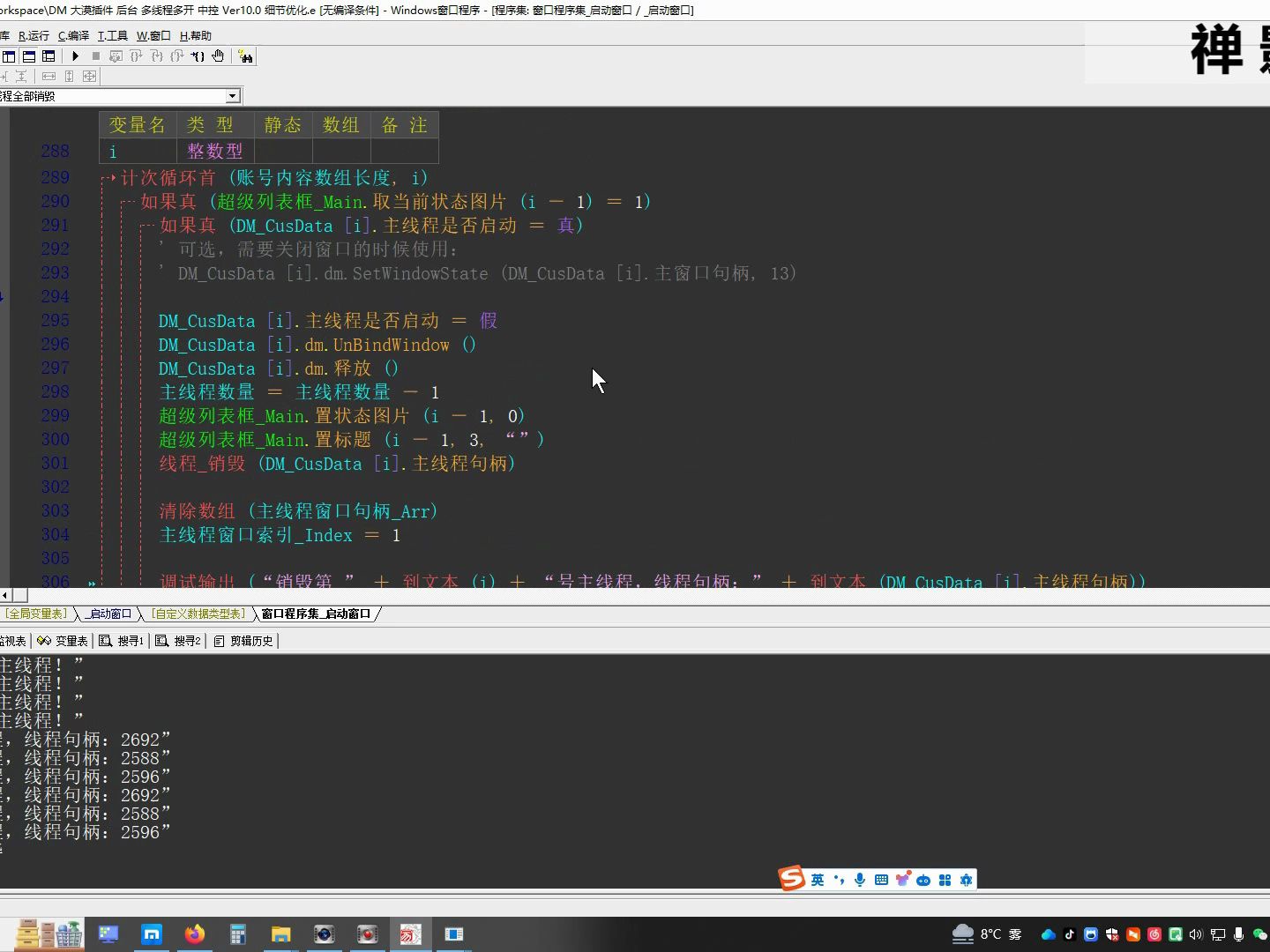This screenshot has width=1270, height=952.
Task: Click the variable type cell 整数型
Action: click(x=215, y=151)
